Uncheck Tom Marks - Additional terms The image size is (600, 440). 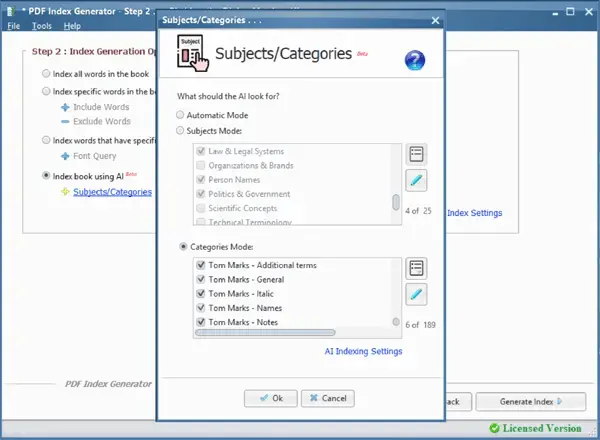[201, 265]
